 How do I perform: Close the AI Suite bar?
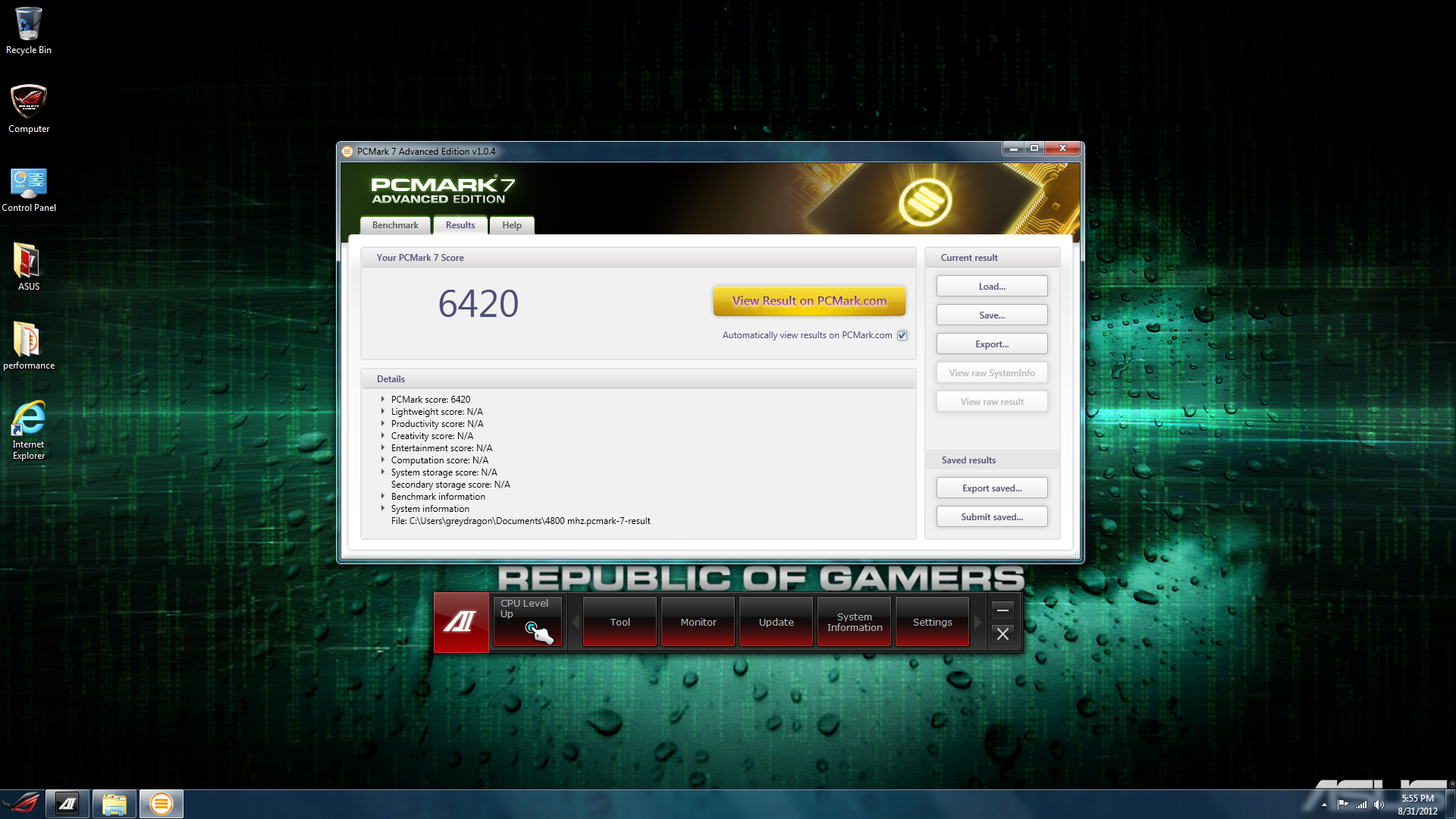pos(1003,634)
